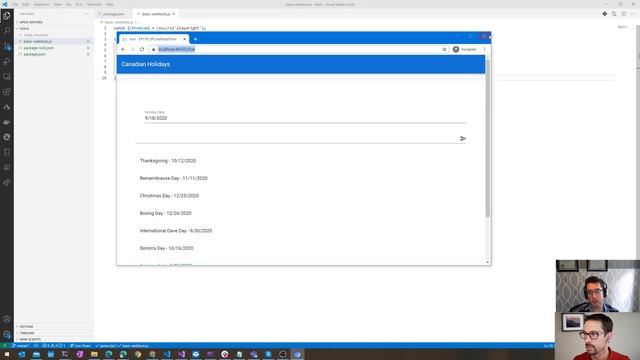
Task: Close the basic-webtests.js editor tab
Action: click(x=174, y=14)
